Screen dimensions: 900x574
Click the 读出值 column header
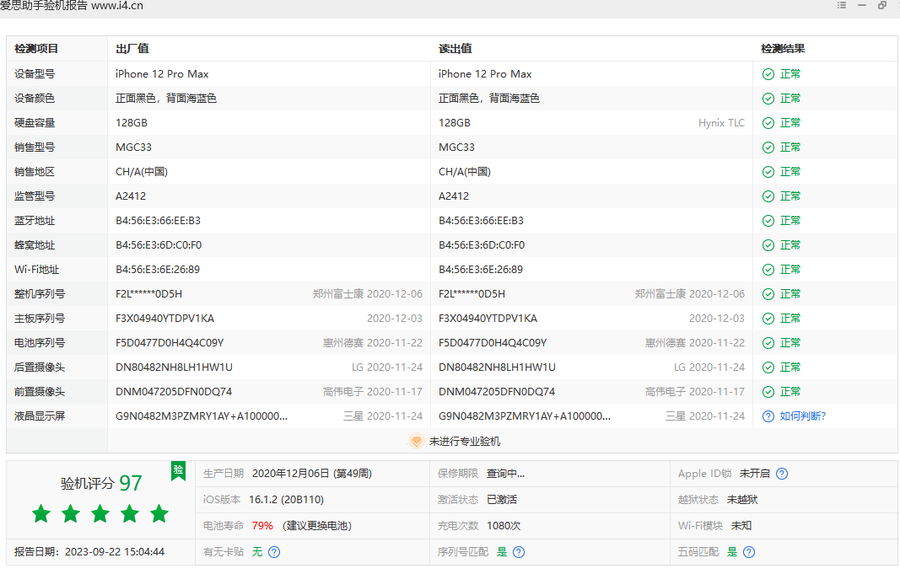pos(455,49)
